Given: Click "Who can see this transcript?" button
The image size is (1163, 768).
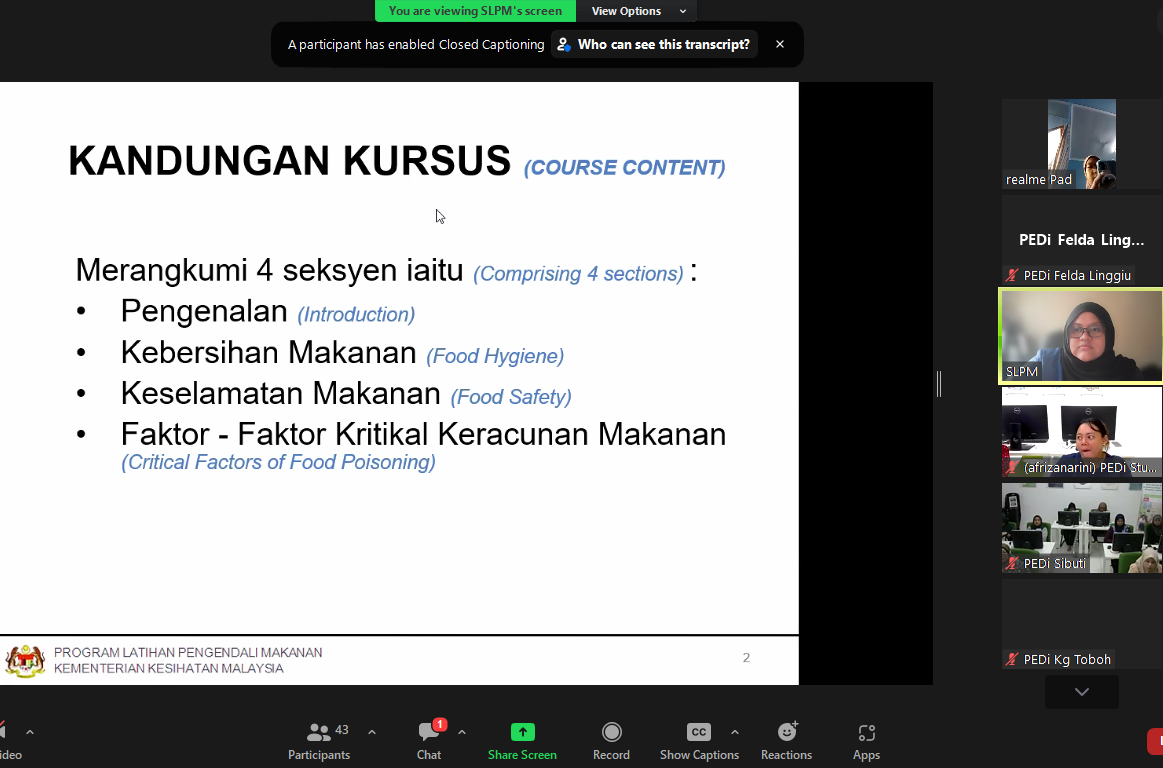Looking at the screenshot, I should point(654,44).
